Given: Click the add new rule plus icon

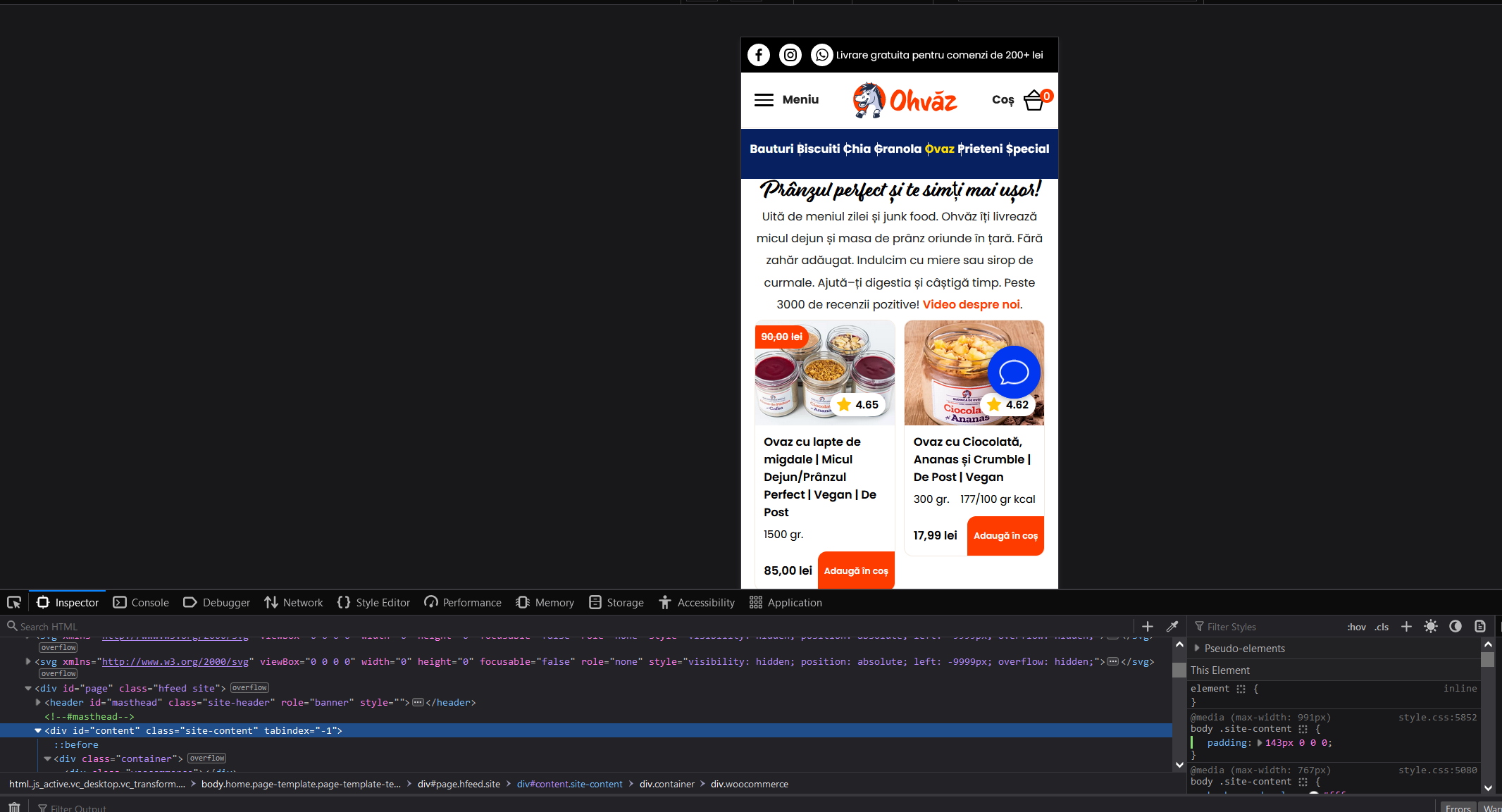Looking at the screenshot, I should [x=1406, y=626].
